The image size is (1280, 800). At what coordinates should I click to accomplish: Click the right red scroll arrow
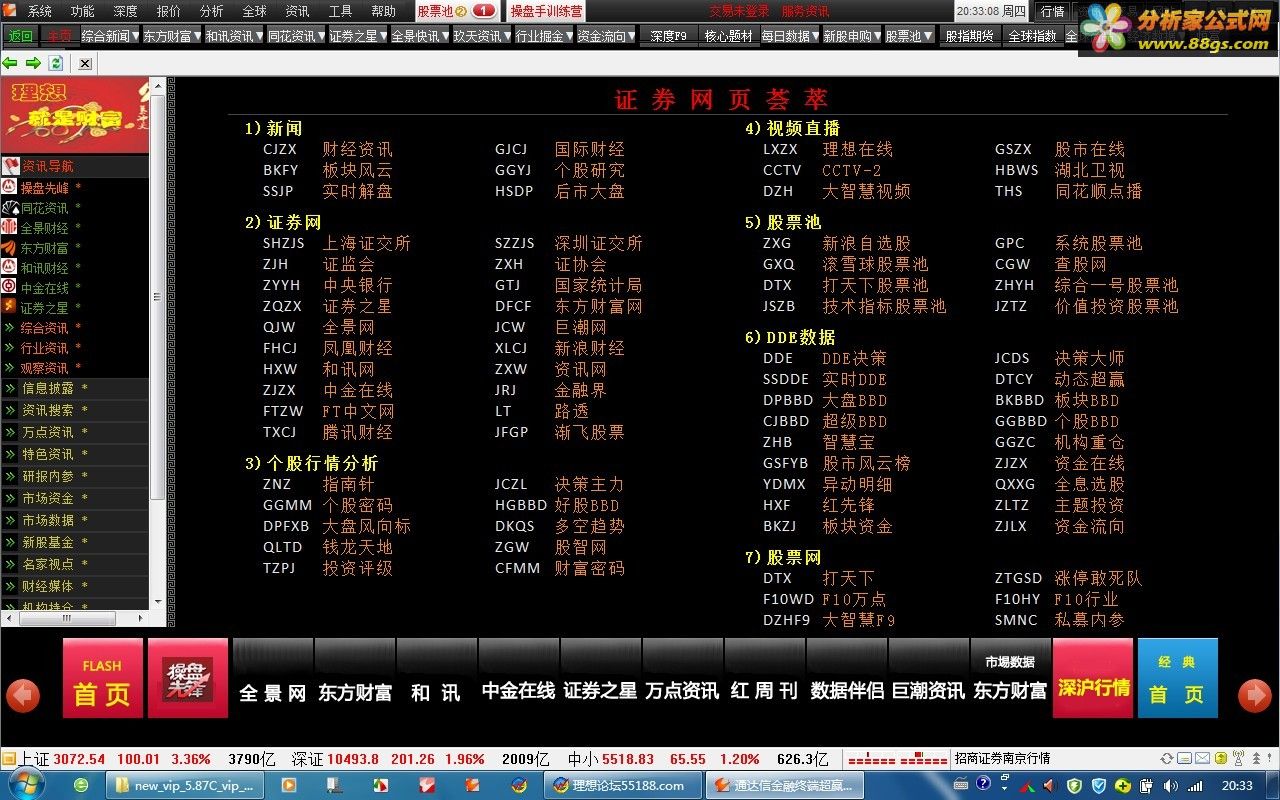pos(1255,695)
